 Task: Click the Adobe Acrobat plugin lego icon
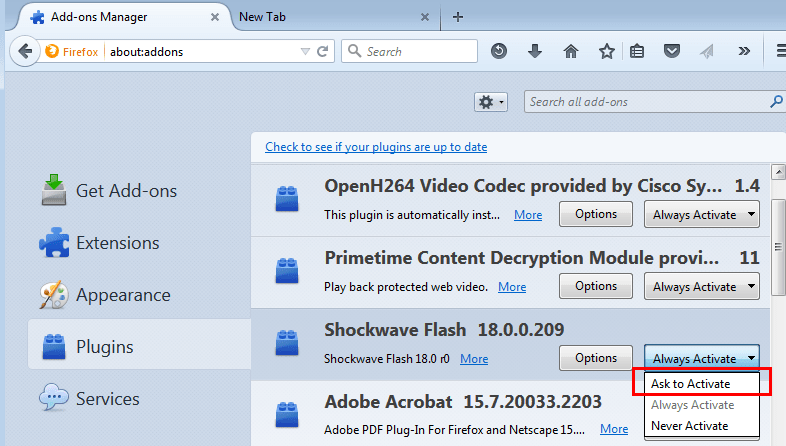[x=287, y=415]
